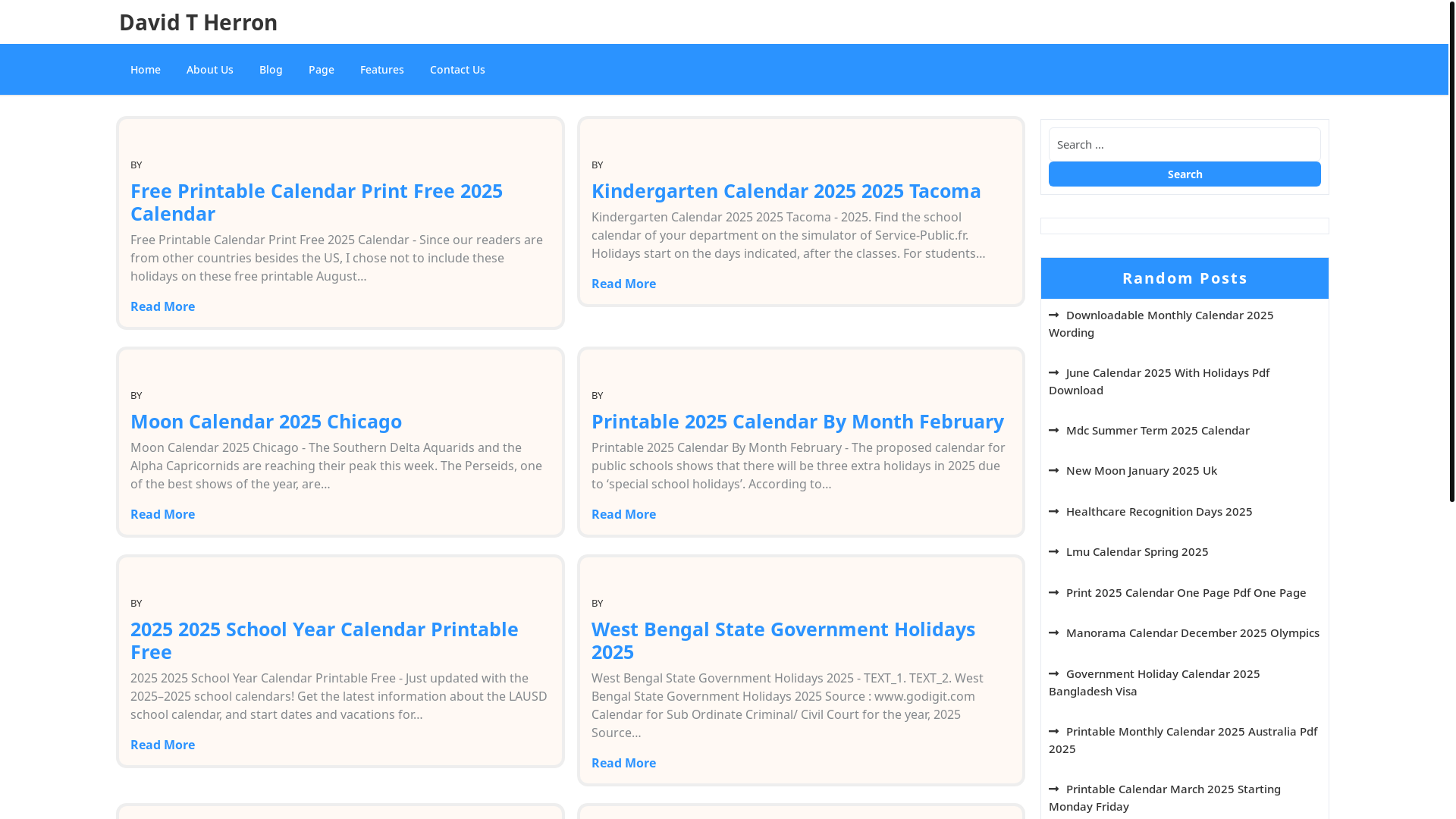
Task: Click the blue Search button
Action: [x=1185, y=174]
